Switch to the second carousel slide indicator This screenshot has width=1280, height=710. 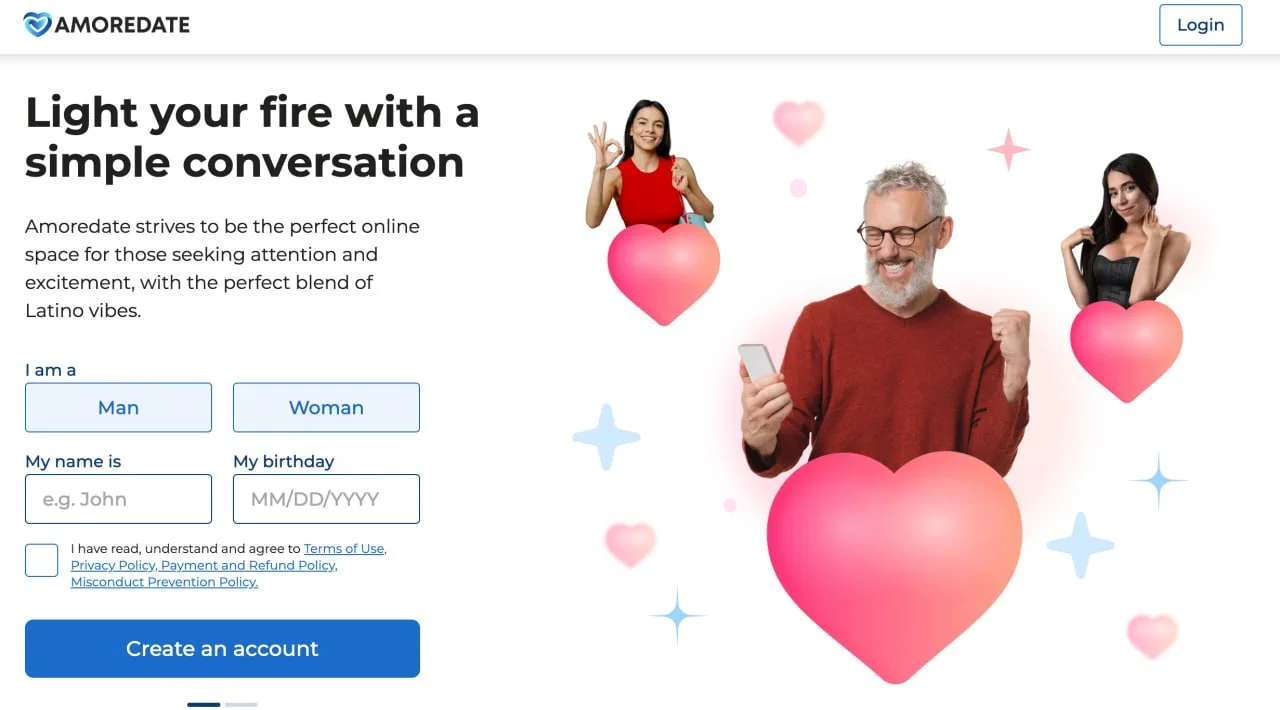(241, 705)
